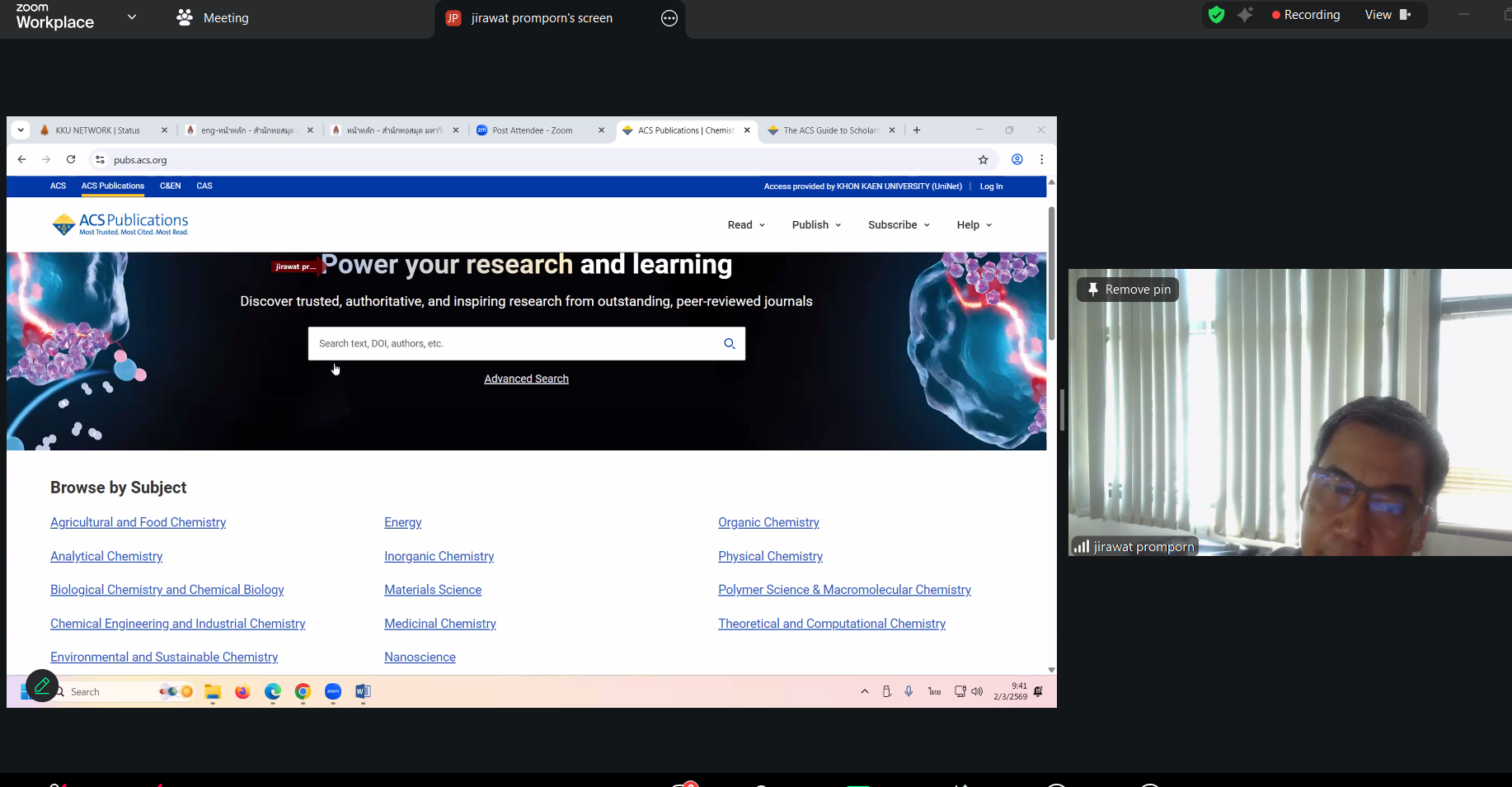
Task: Expand the Read dropdown menu
Action: 746,225
